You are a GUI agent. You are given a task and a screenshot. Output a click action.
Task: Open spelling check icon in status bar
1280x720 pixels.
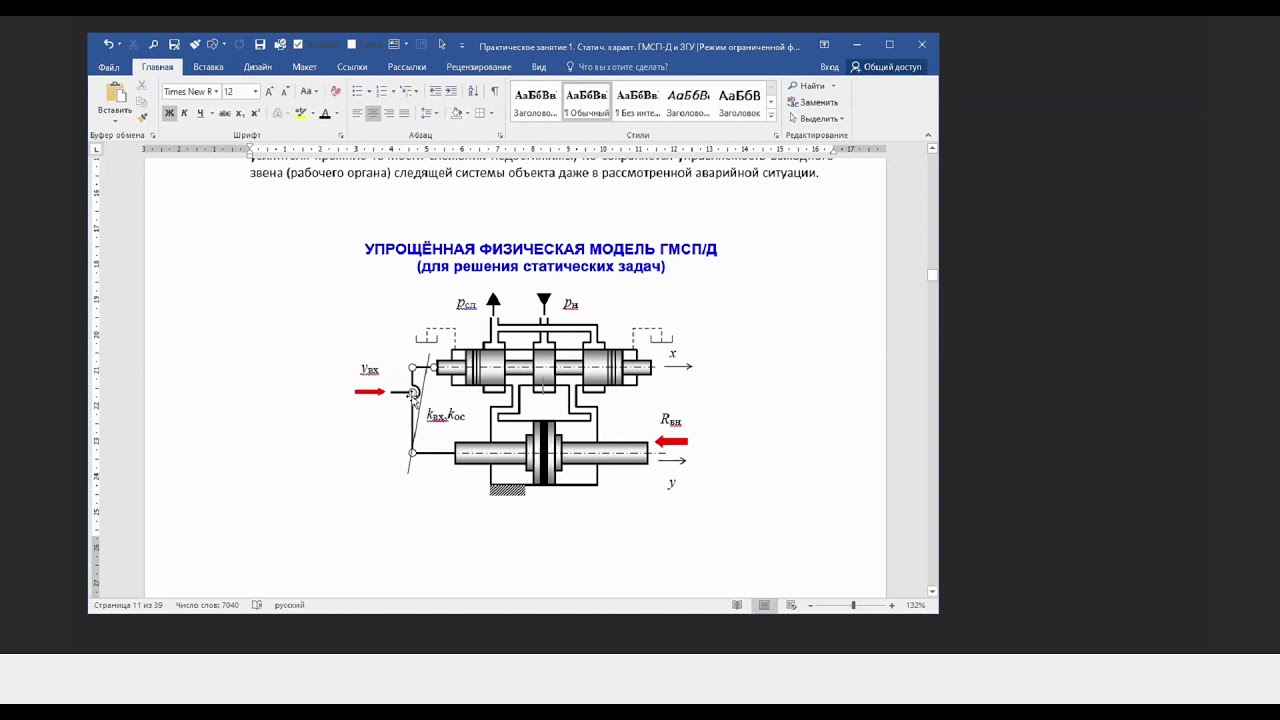pos(257,605)
